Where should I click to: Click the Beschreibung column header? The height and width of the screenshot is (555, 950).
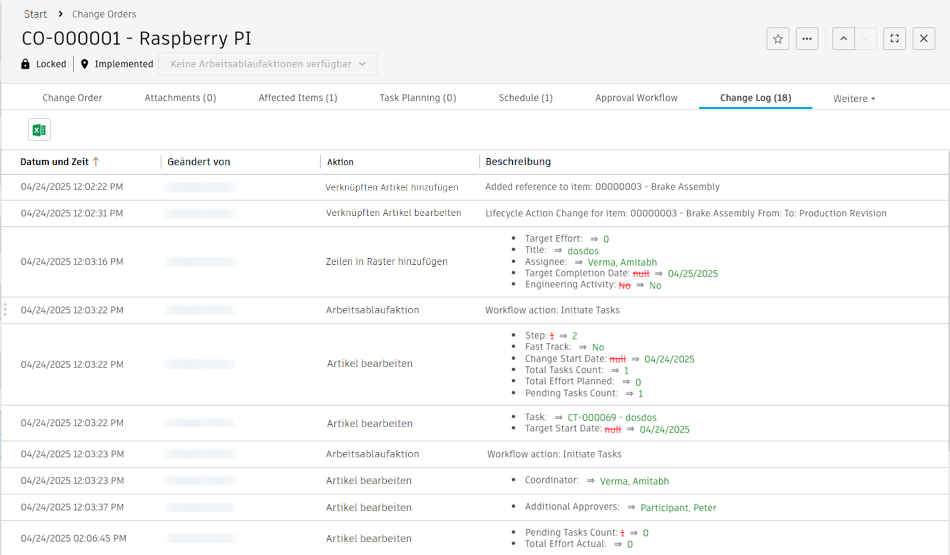click(518, 162)
